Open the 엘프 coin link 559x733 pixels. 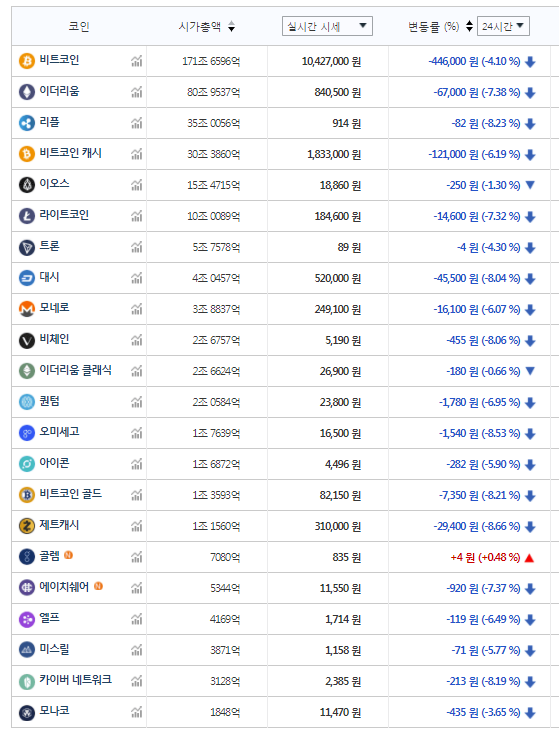click(x=50, y=618)
